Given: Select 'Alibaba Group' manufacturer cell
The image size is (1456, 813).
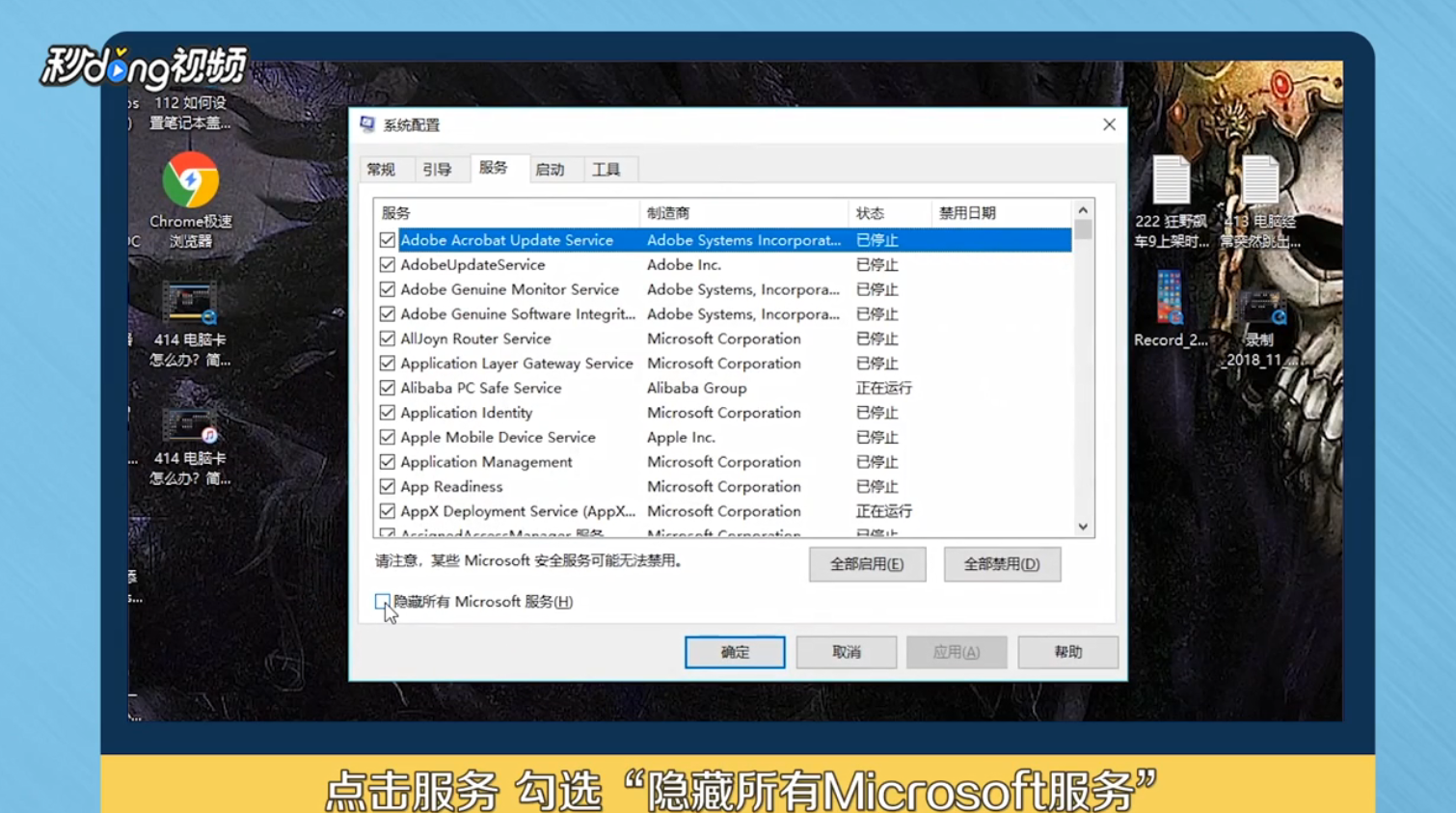Looking at the screenshot, I should pos(696,388).
